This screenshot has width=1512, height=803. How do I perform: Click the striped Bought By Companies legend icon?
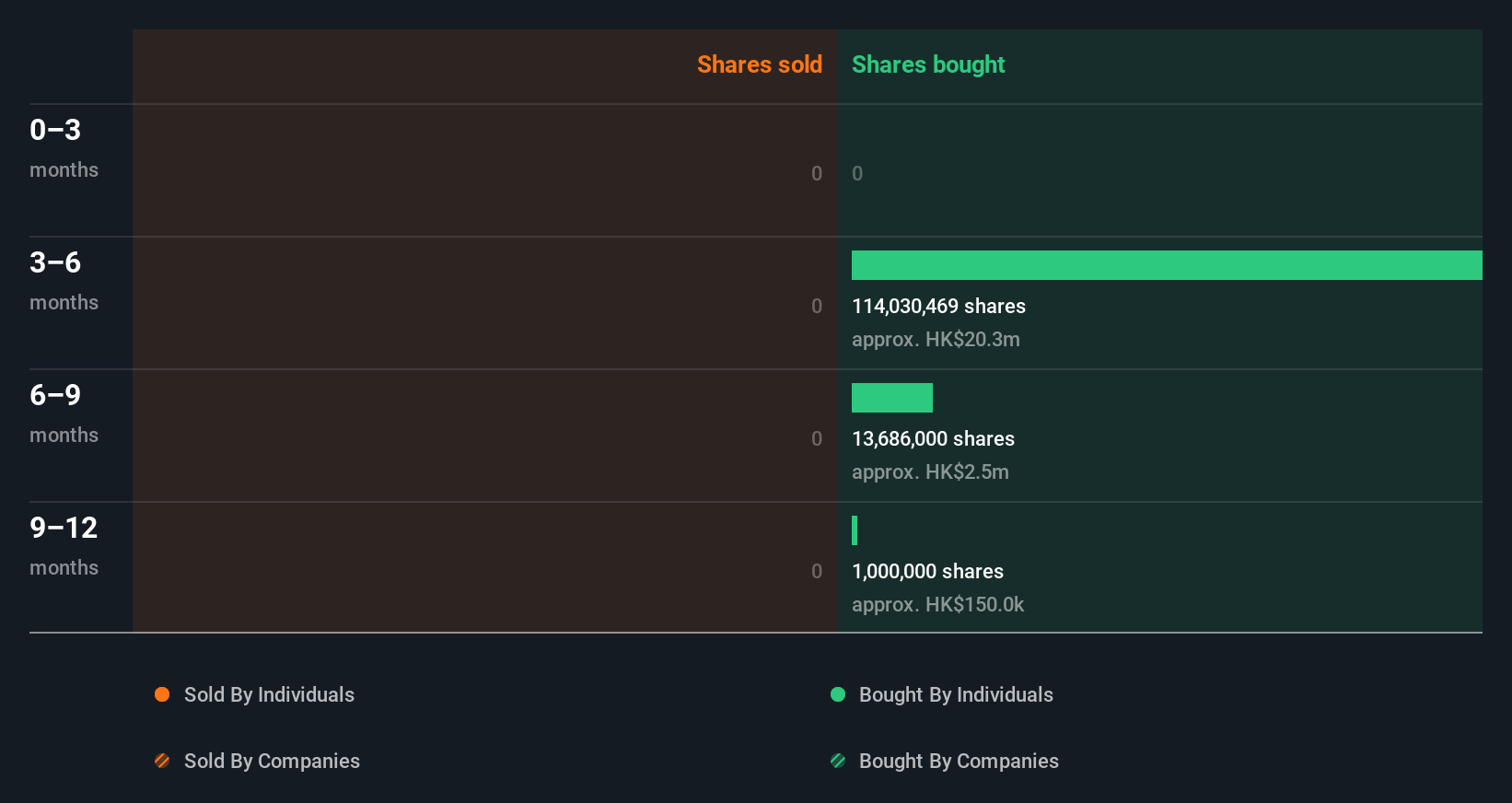[838, 761]
